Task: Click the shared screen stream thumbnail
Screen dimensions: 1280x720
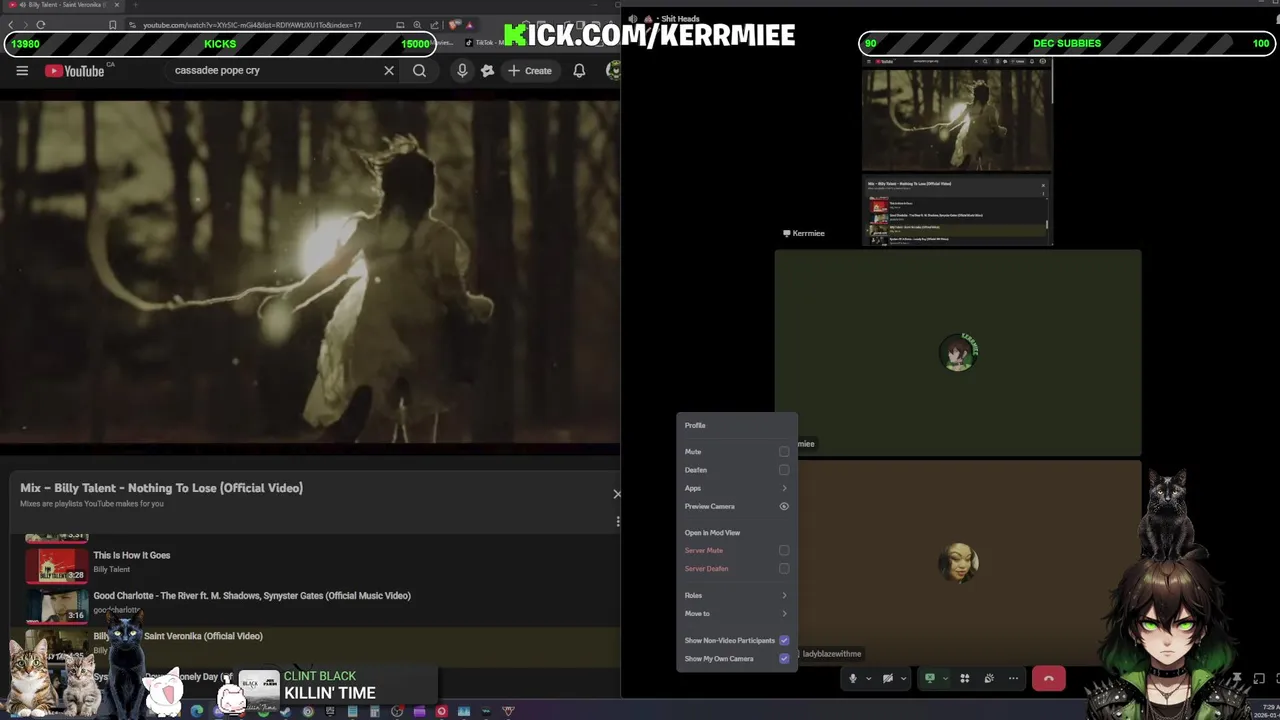Action: point(957,151)
